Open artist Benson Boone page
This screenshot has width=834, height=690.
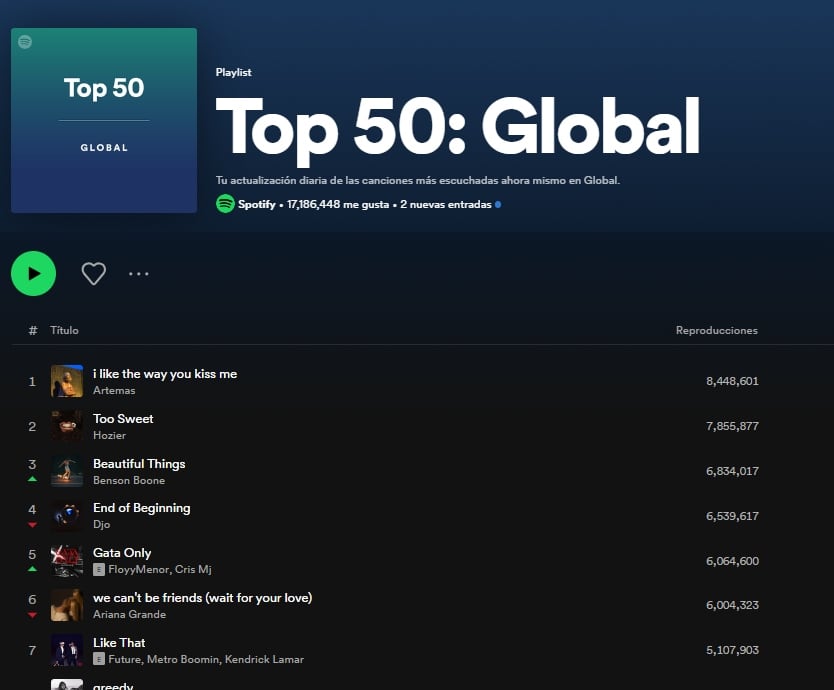[129, 480]
